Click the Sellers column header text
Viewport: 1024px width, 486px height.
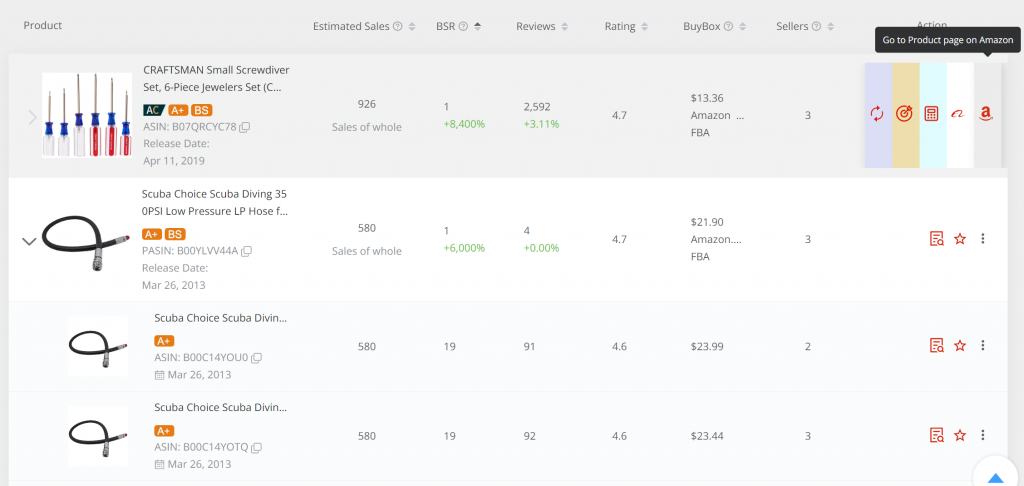point(793,27)
